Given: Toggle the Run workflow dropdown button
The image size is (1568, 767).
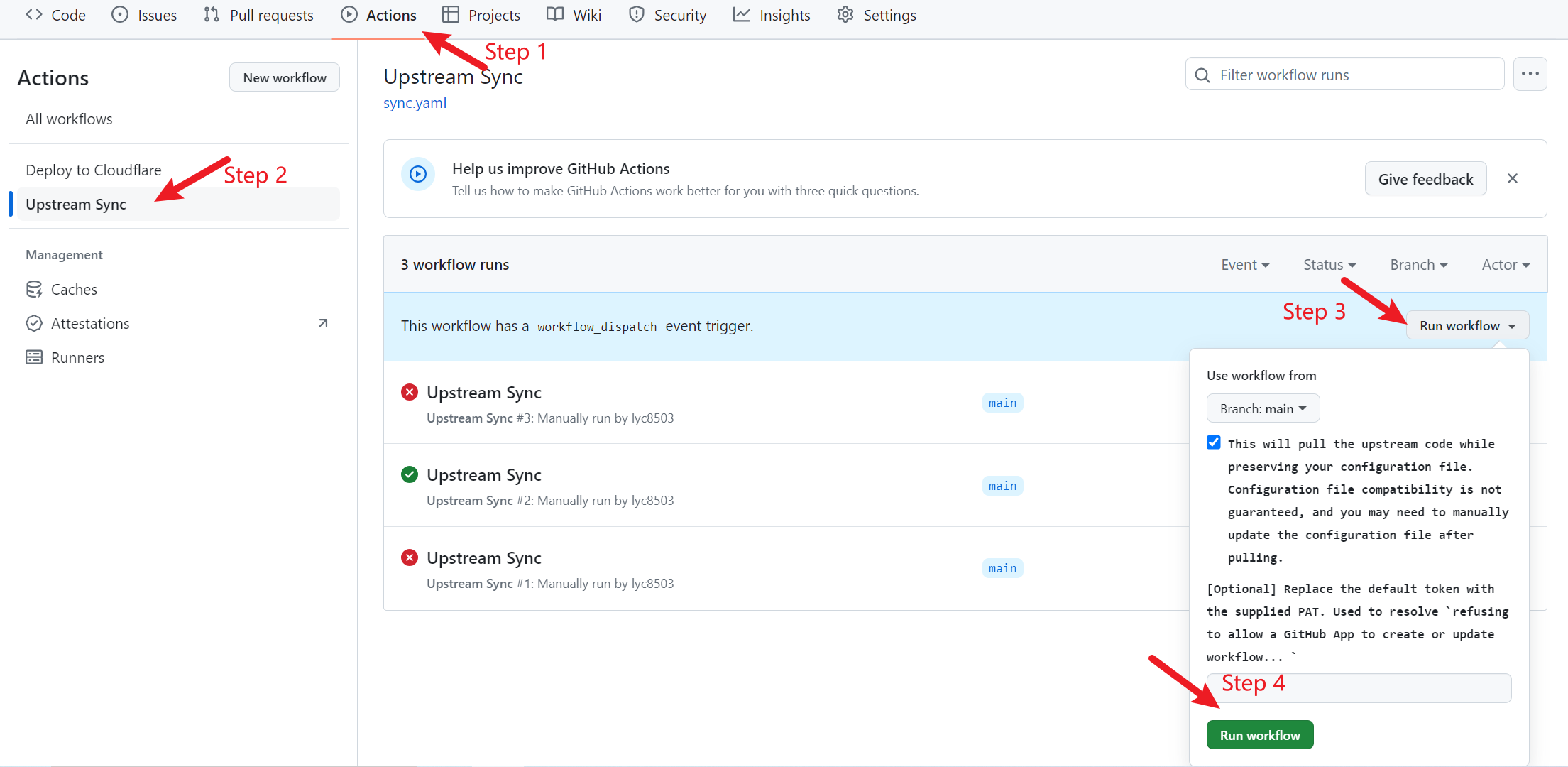Looking at the screenshot, I should [1467, 325].
